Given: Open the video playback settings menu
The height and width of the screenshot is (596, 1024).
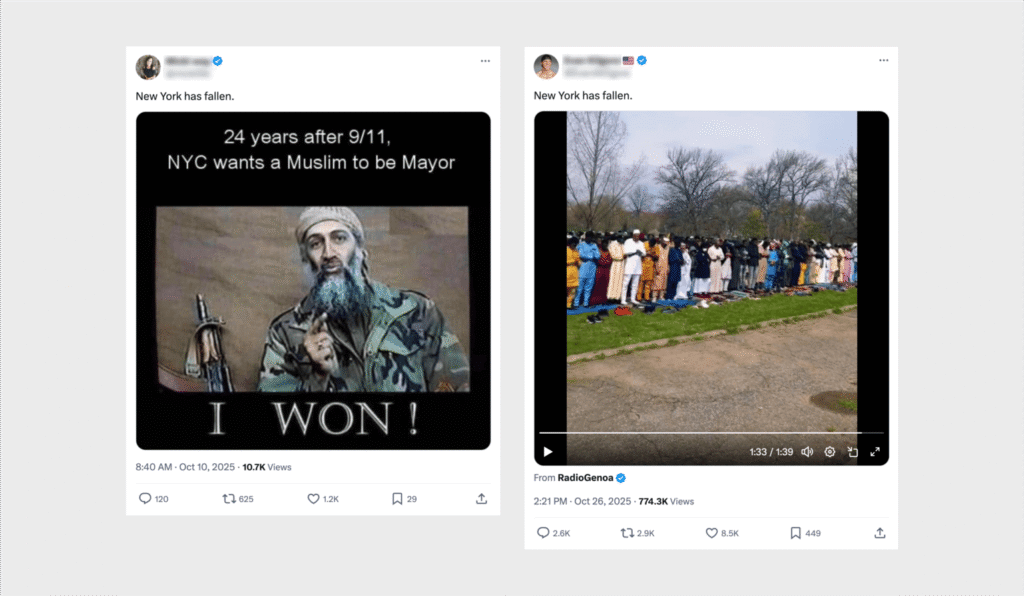Looking at the screenshot, I should point(829,452).
